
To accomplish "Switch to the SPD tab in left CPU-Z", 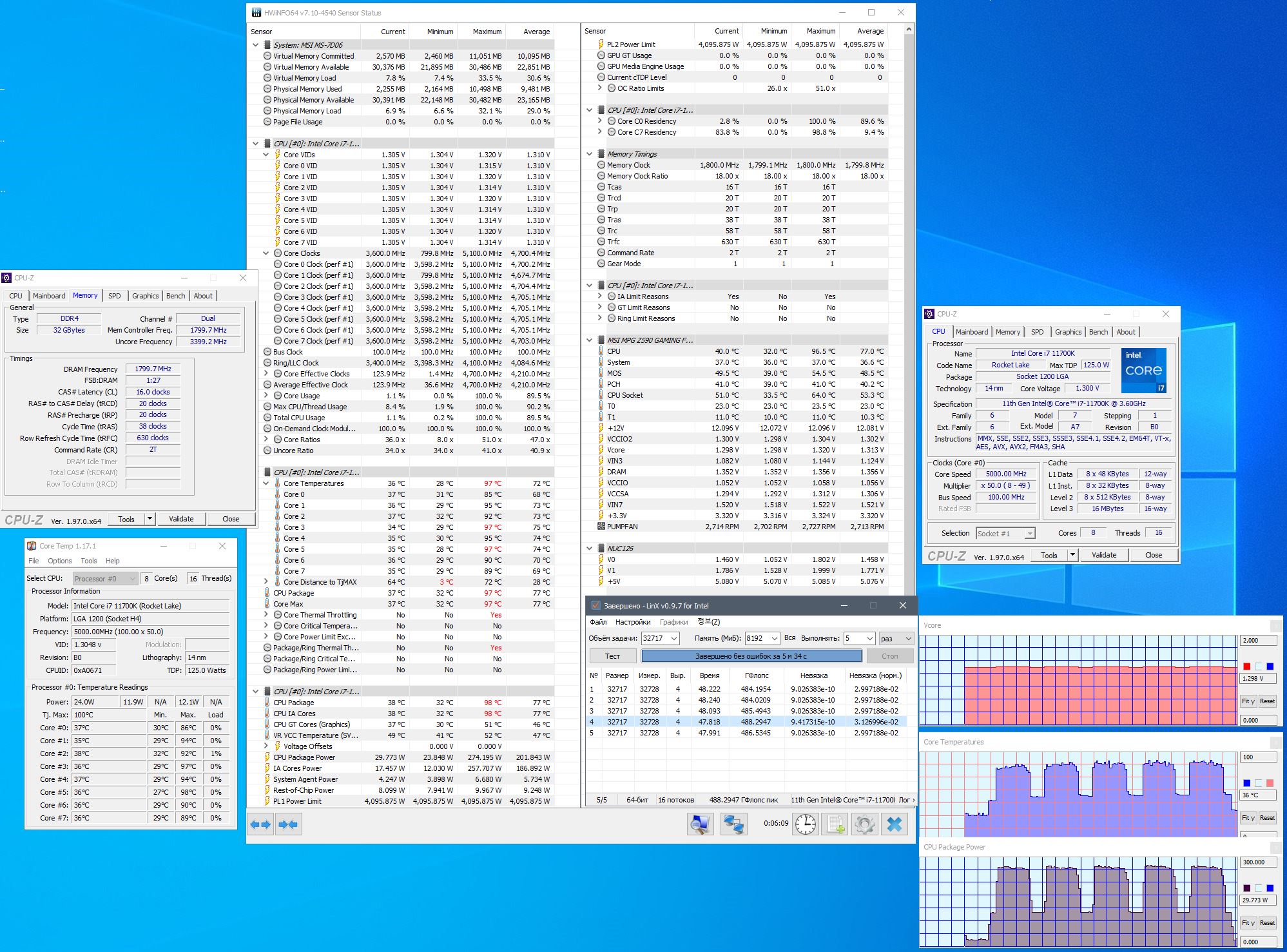I will (114, 296).
